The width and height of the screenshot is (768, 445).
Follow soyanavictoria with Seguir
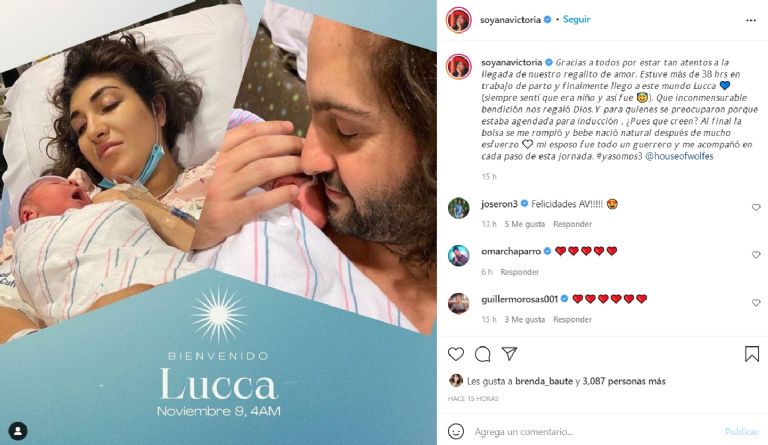[x=576, y=20]
